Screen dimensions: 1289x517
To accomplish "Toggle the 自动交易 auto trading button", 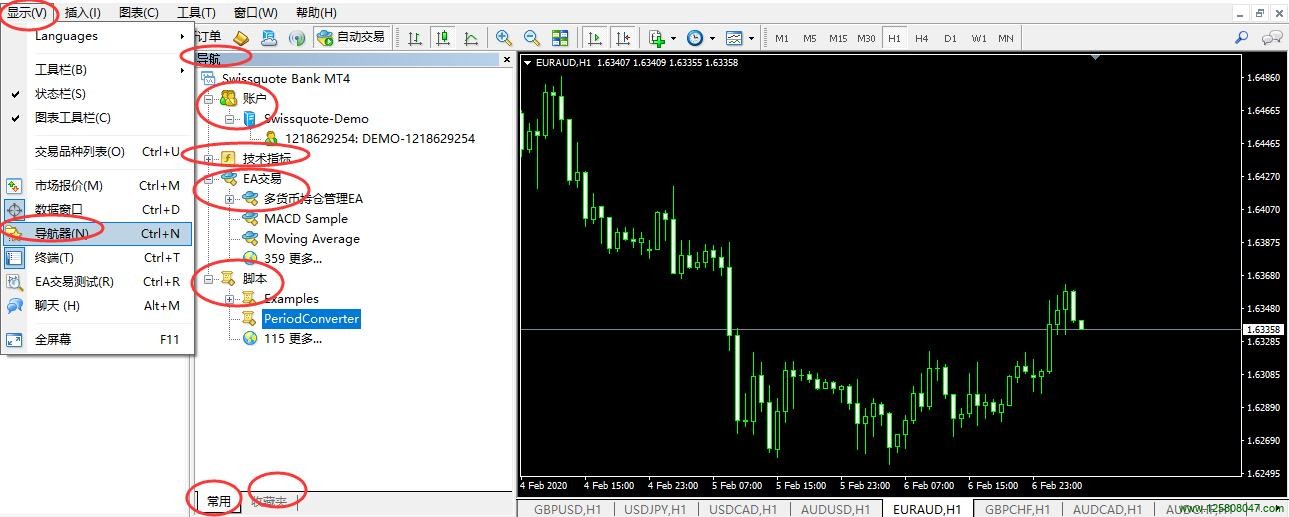I will click(x=351, y=38).
